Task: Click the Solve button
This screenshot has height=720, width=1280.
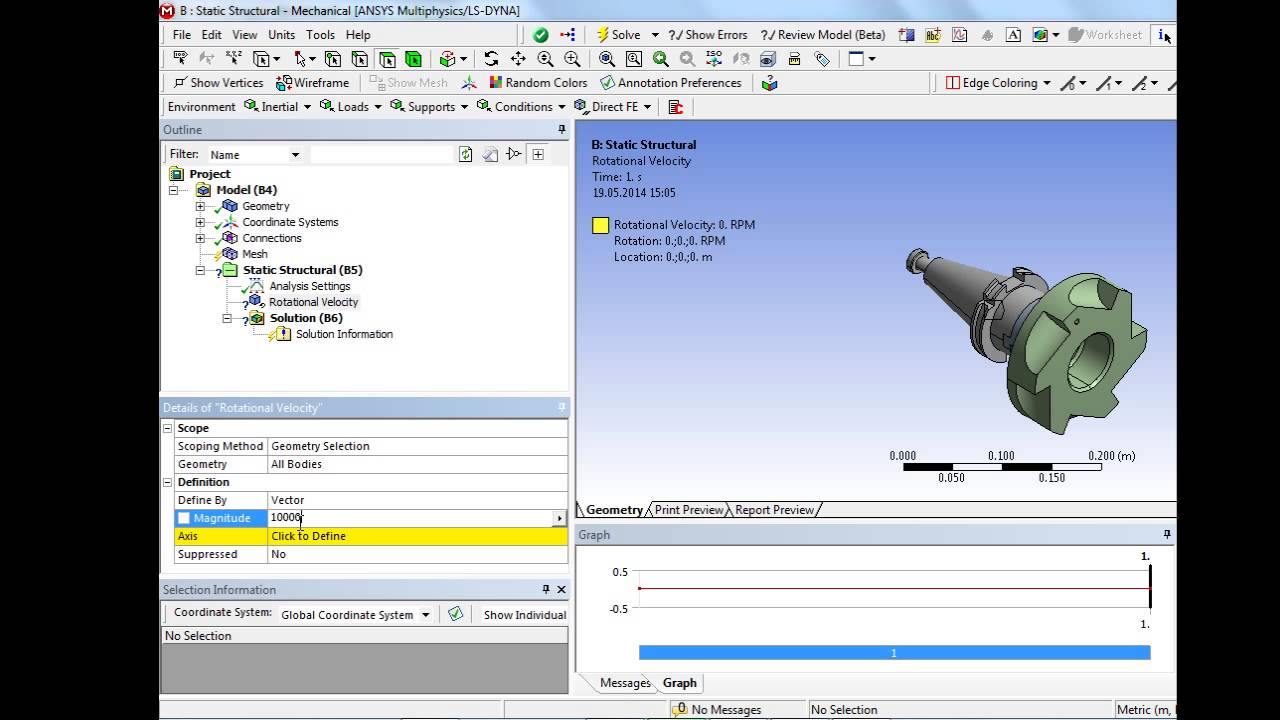Action: (619, 35)
